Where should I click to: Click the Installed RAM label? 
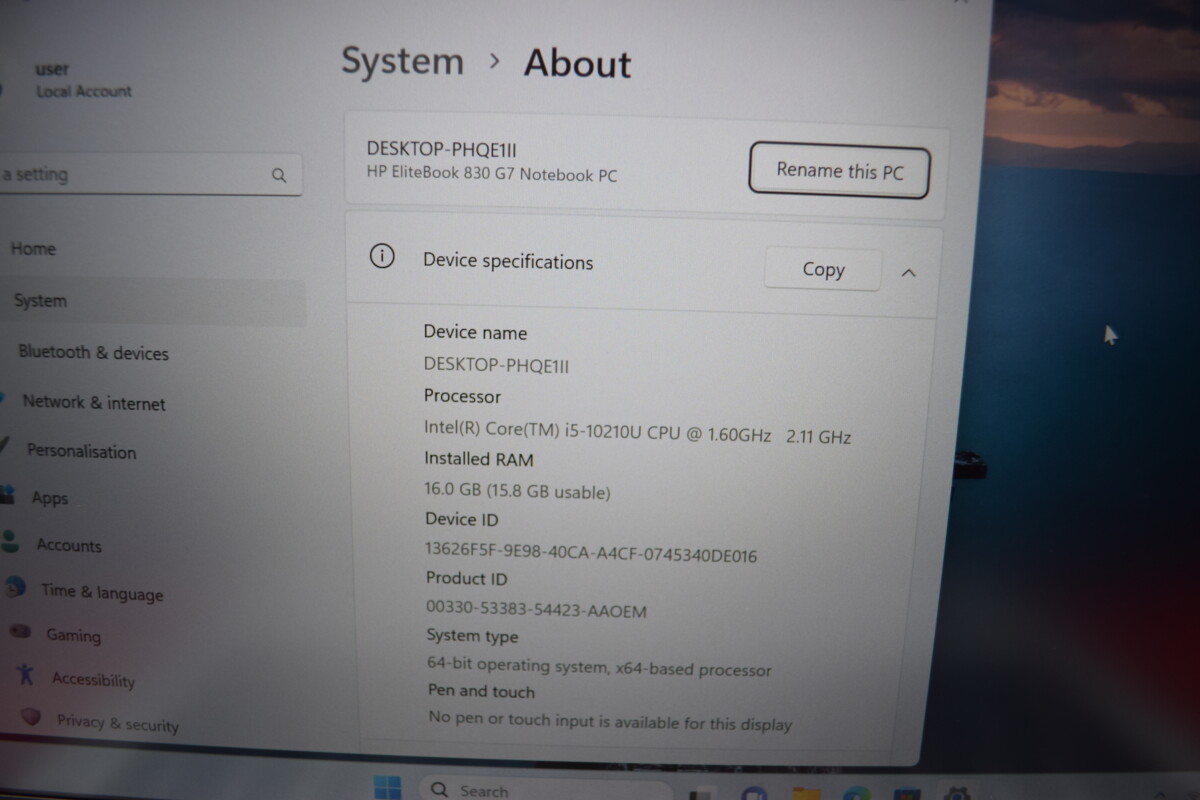tap(479, 459)
